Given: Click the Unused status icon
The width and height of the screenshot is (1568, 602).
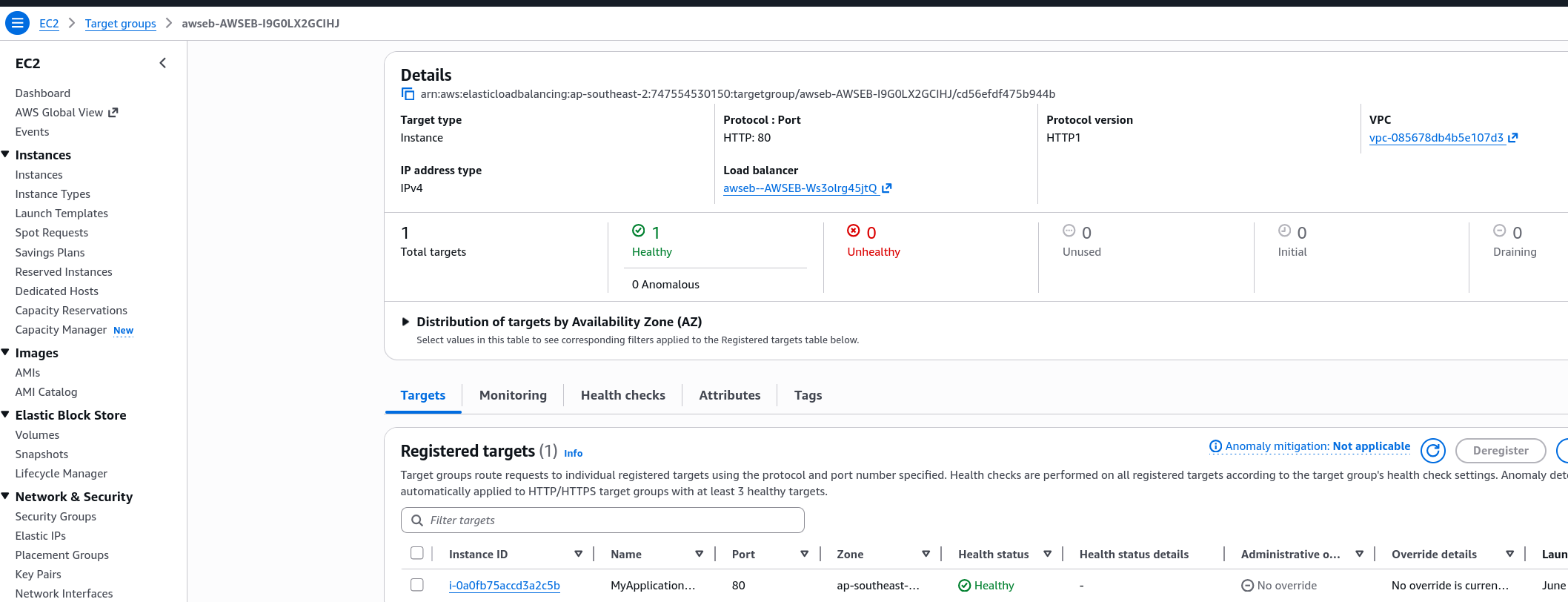Looking at the screenshot, I should click(1069, 231).
